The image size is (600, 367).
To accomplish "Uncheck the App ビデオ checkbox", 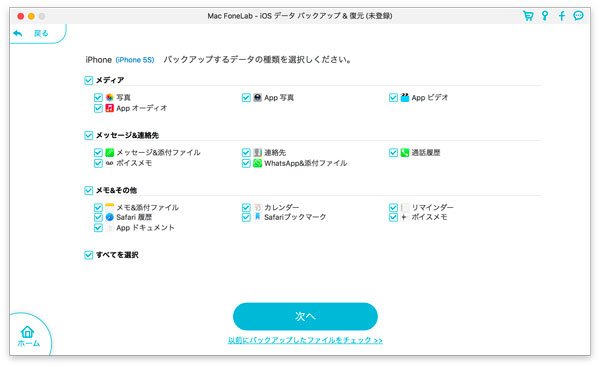I will coord(393,98).
